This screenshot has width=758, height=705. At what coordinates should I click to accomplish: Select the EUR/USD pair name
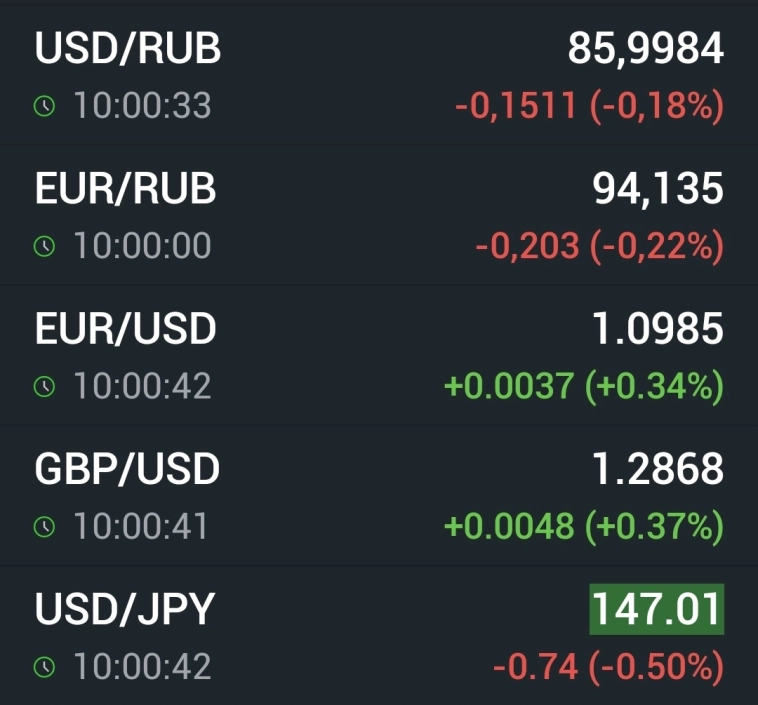click(x=126, y=329)
